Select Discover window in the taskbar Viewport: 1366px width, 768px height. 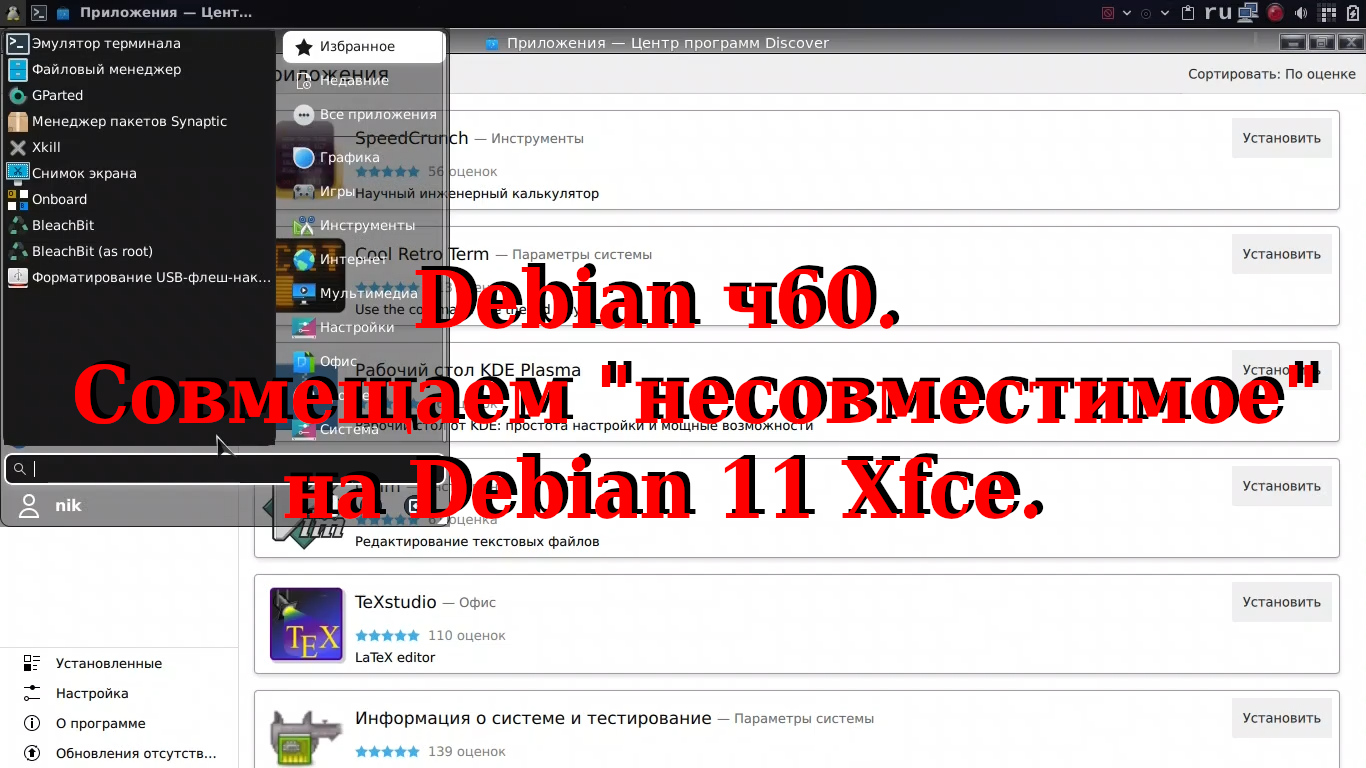(155, 13)
